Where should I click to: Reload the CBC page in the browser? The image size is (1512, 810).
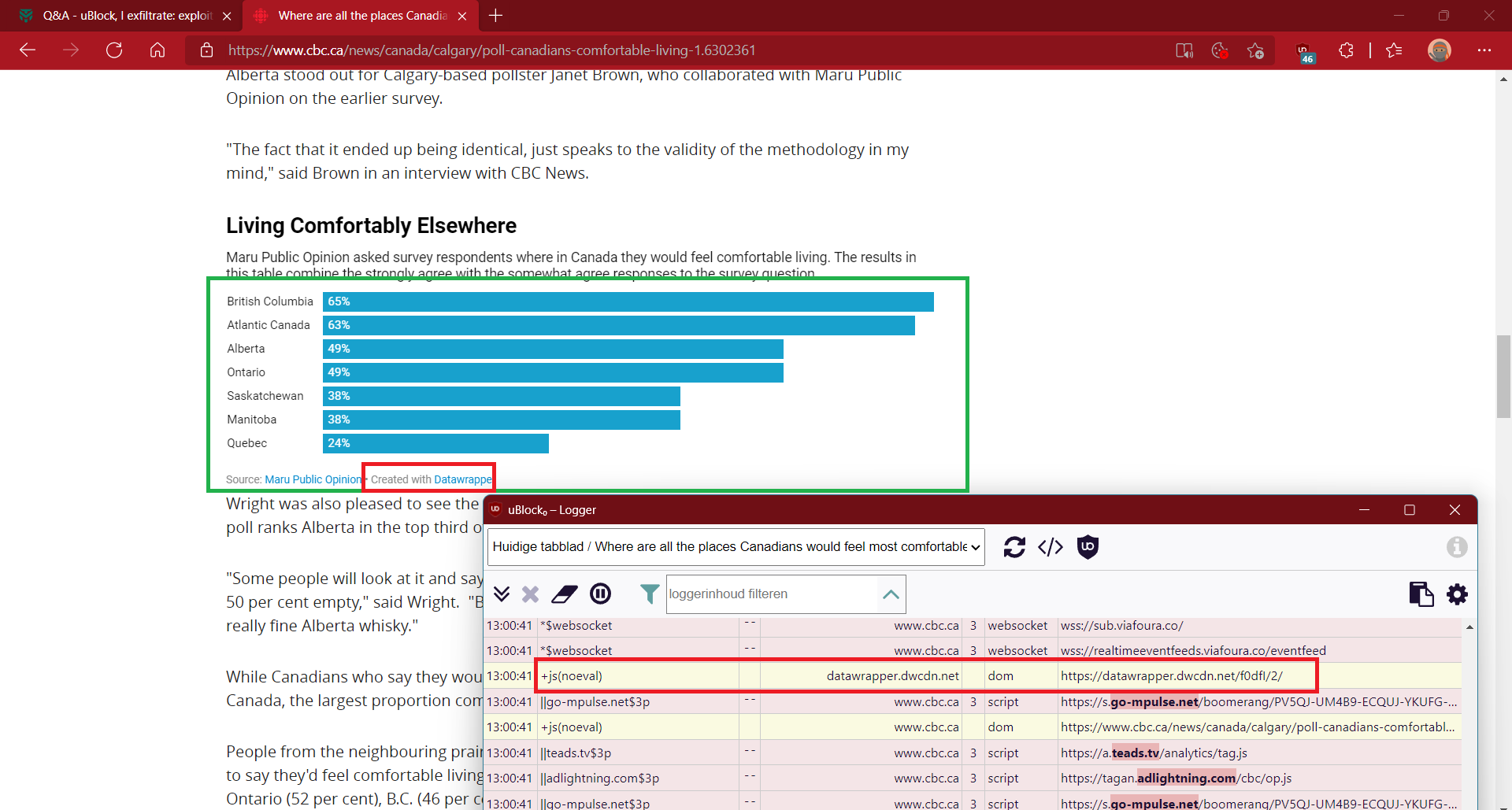(x=114, y=50)
